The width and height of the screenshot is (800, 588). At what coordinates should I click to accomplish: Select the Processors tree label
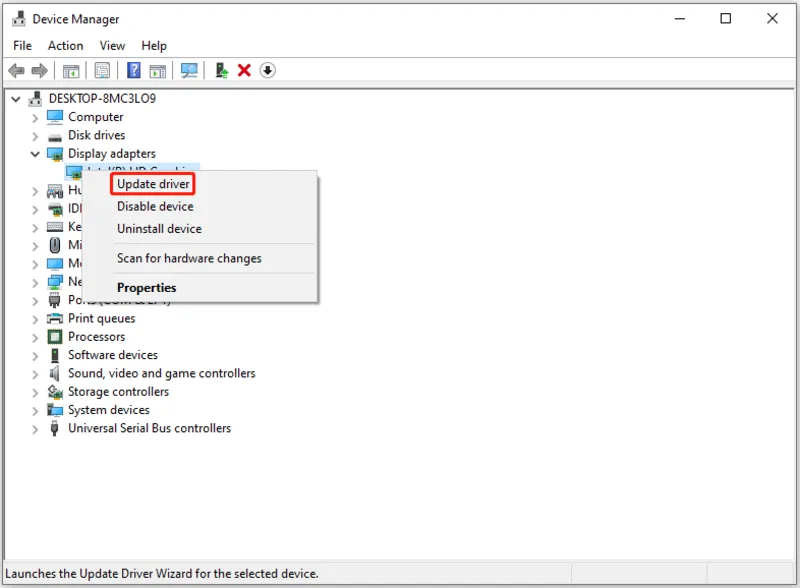(x=97, y=337)
